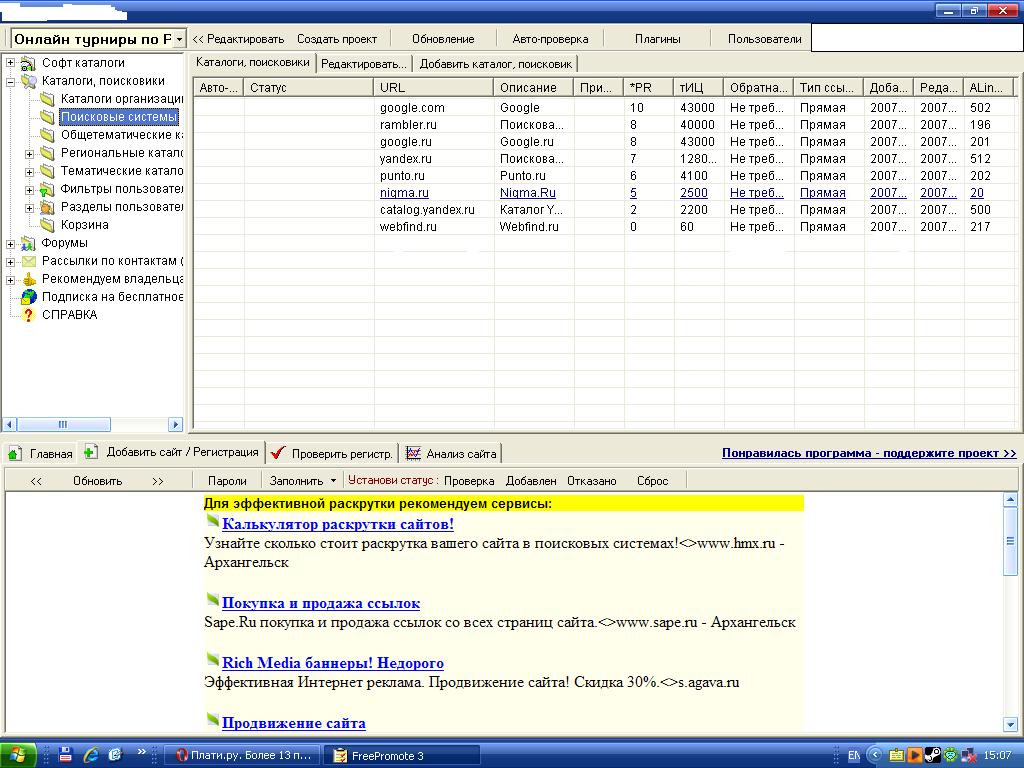The image size is (1024, 768).
Task: Click the scroll down arrow in ads pane
Action: click(x=1010, y=724)
